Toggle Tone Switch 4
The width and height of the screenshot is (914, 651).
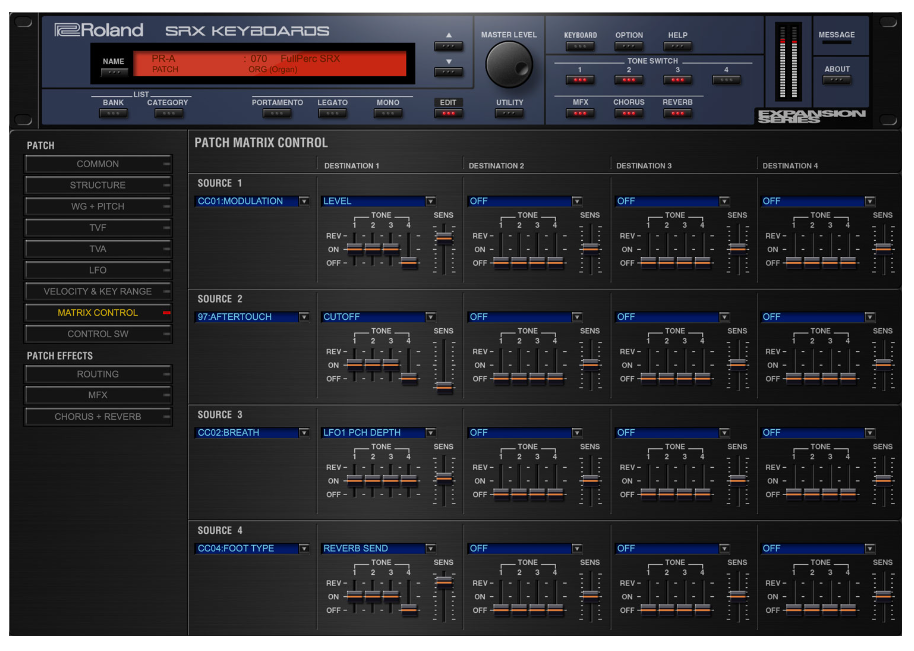tap(726, 80)
